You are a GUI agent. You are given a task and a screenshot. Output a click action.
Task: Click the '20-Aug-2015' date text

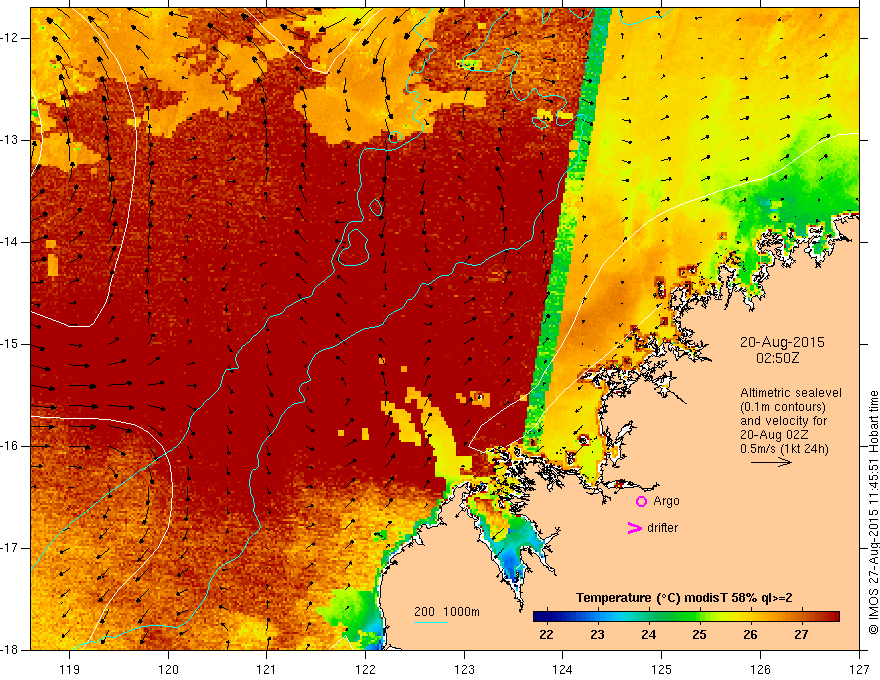point(782,342)
